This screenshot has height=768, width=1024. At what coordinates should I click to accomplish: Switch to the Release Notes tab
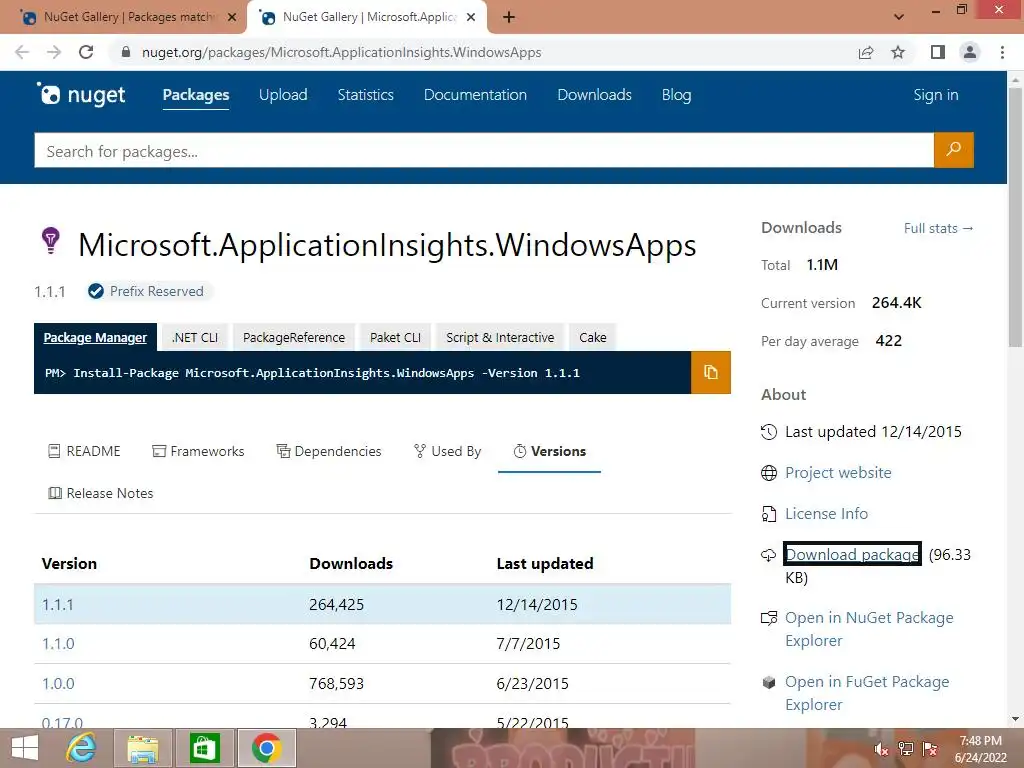click(101, 493)
